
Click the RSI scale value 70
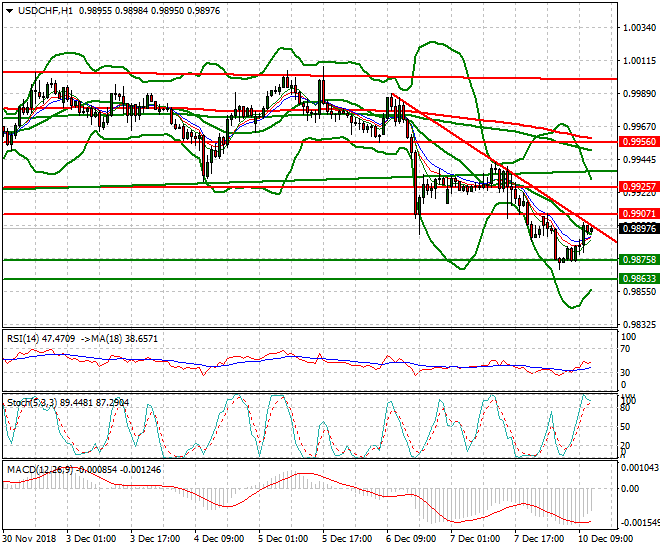(626, 349)
